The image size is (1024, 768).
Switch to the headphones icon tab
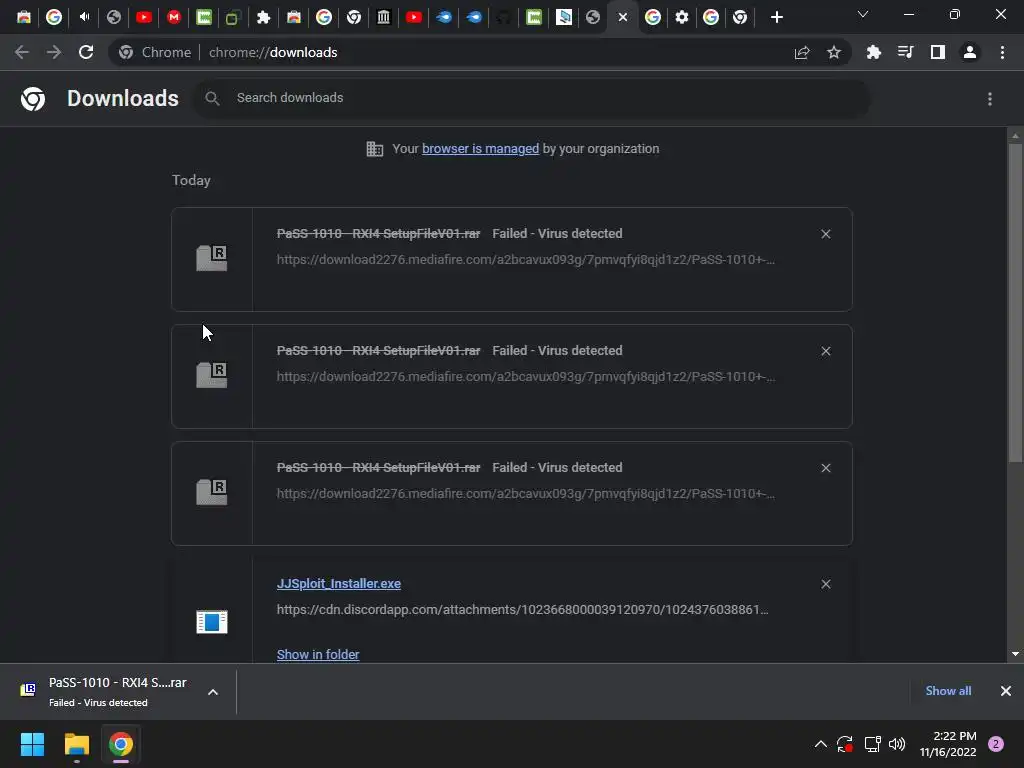pyautogui.click(x=504, y=17)
